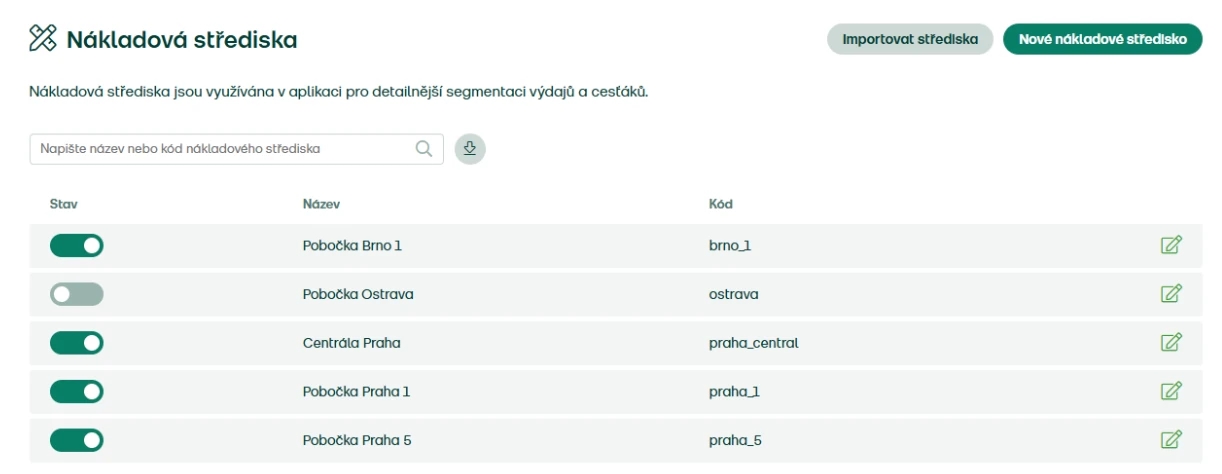The width and height of the screenshot is (1222, 474).
Task: Toggle the Pobočka Praha 1 status
Action: tap(77, 391)
